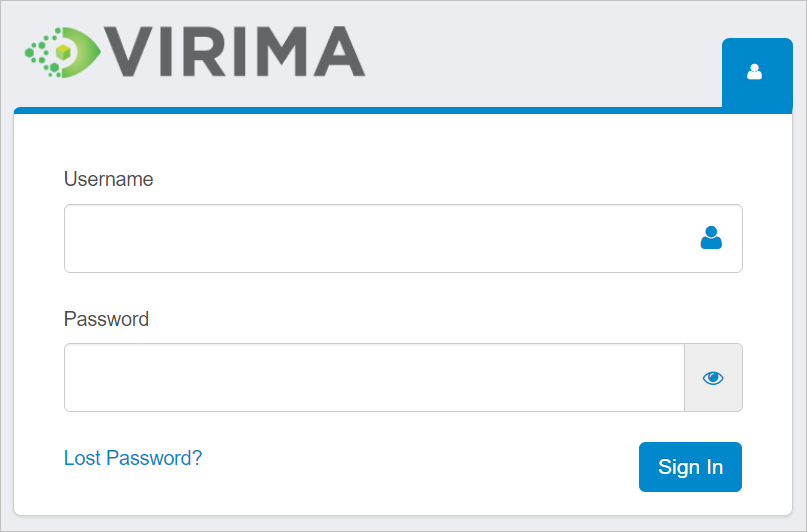
Task: Click the green Virima eye logo icon
Action: tap(62, 51)
